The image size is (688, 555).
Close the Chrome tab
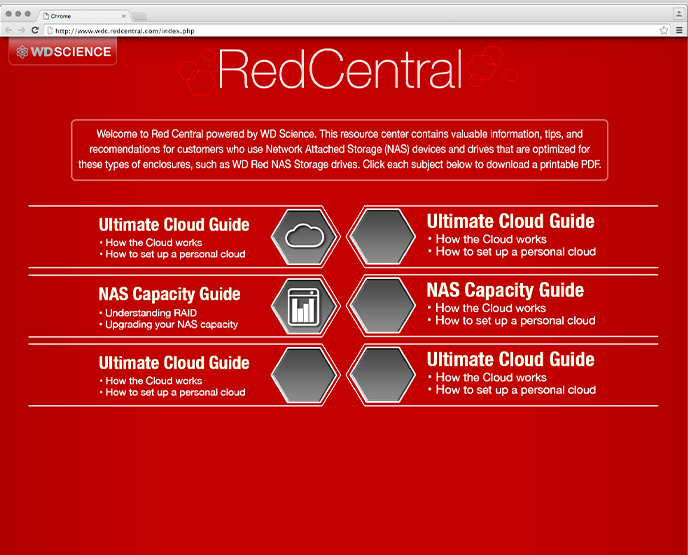123,16
